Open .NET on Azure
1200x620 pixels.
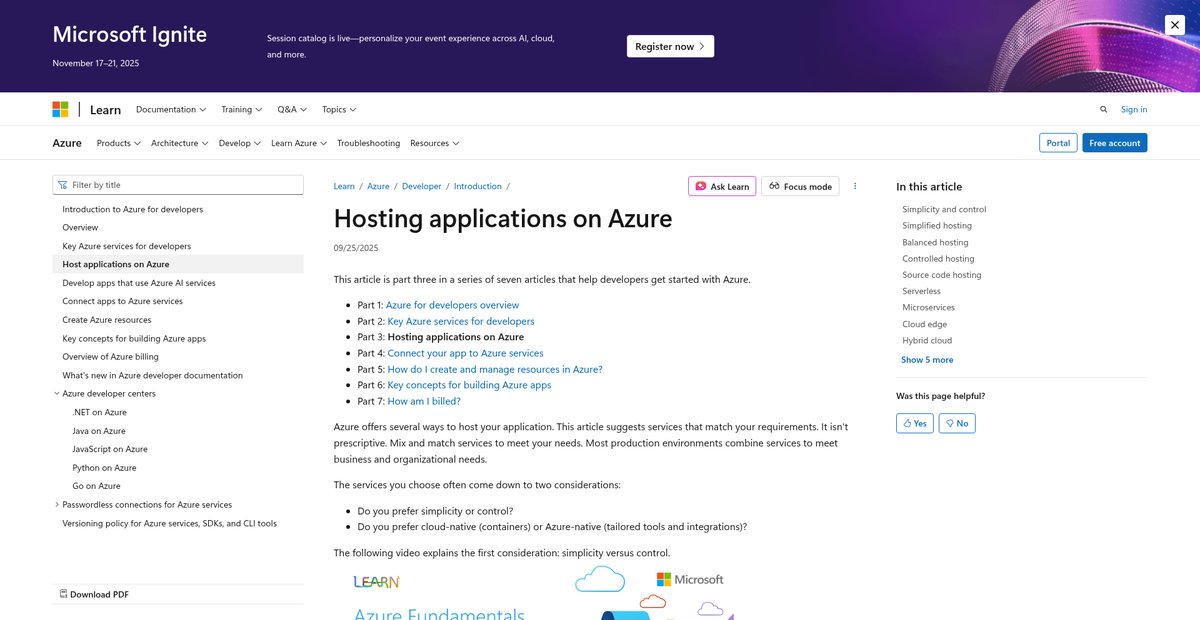(x=99, y=412)
